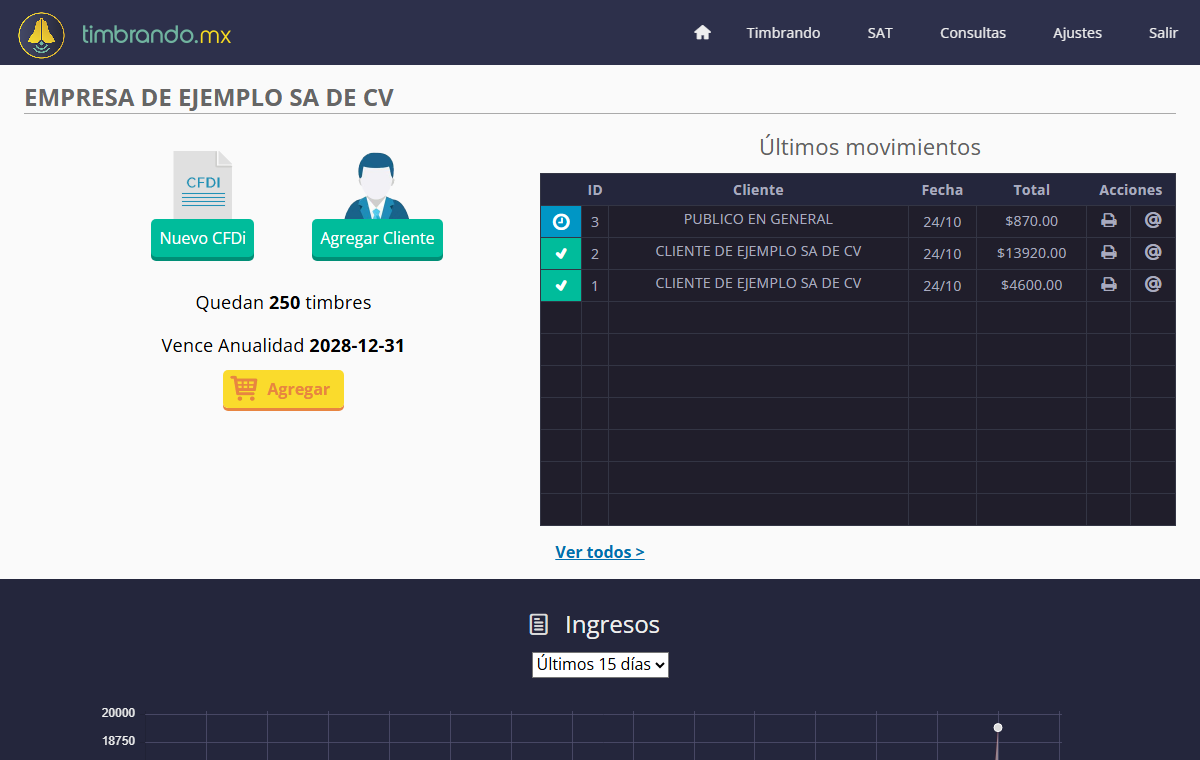1200x760 pixels.
Task: Click the Agregar Cliente button
Action: (x=377, y=239)
